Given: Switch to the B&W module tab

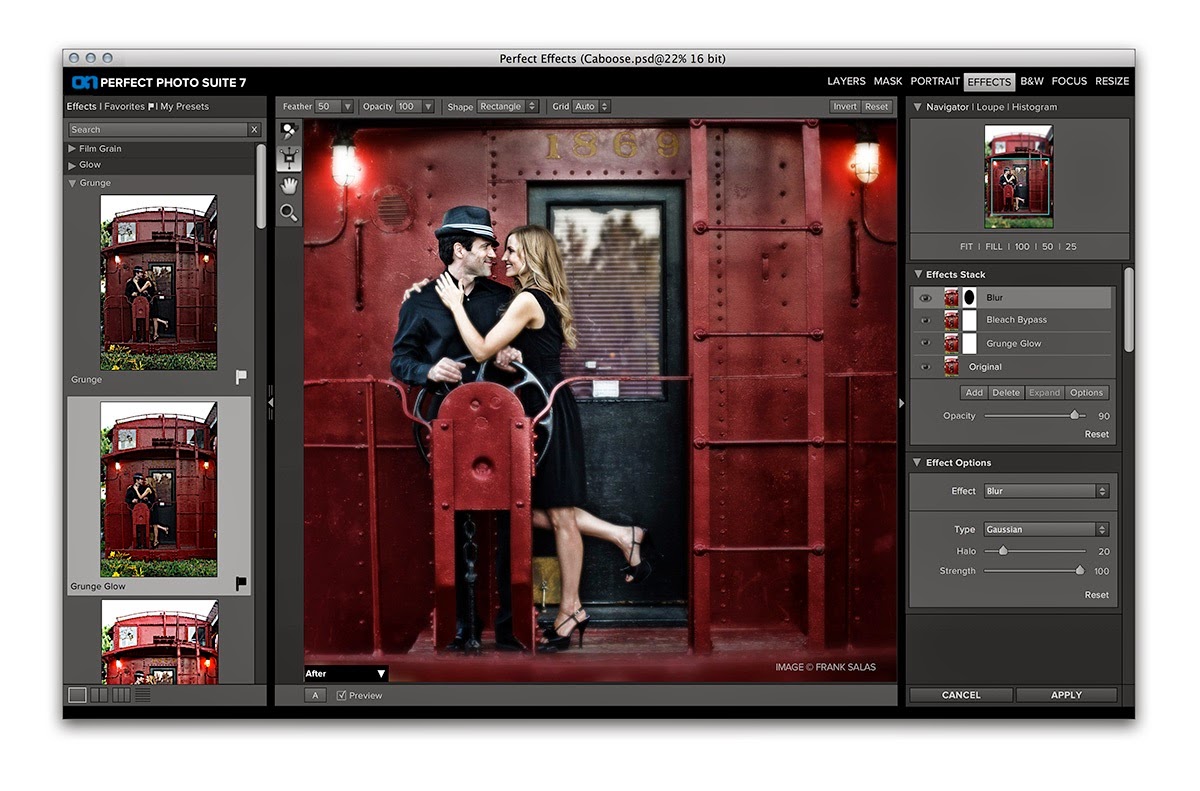Looking at the screenshot, I should [x=1030, y=81].
